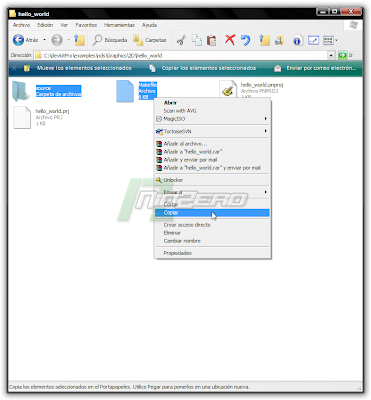
Task: Click the blue undo arrow icon
Action: 245,40
